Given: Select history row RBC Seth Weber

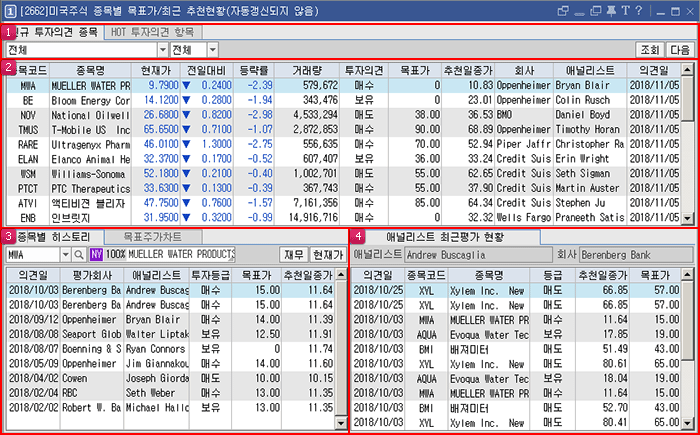Looking at the screenshot, I should tap(171, 393).
